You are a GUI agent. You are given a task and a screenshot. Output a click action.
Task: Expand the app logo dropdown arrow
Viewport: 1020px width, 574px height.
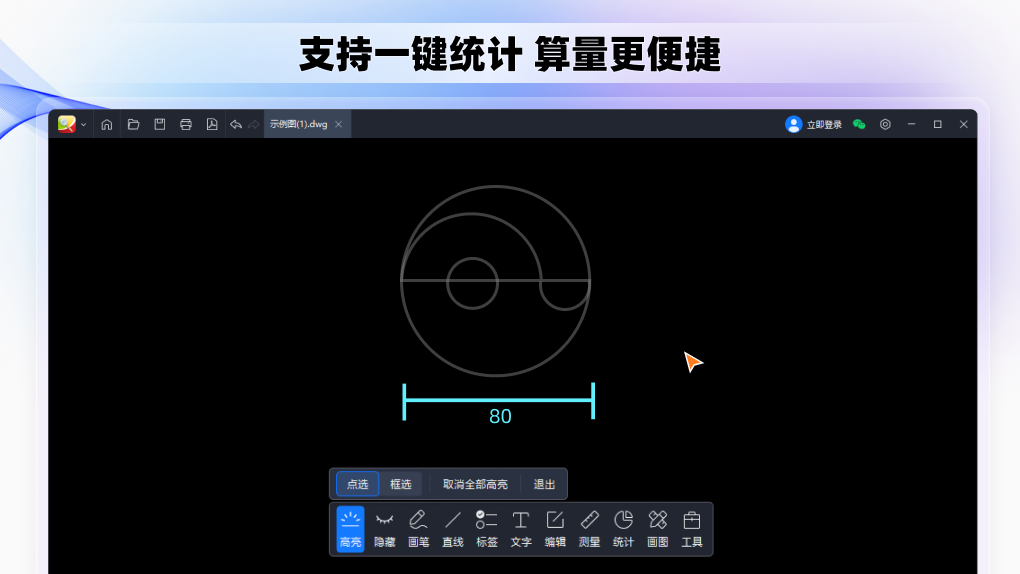(83, 124)
